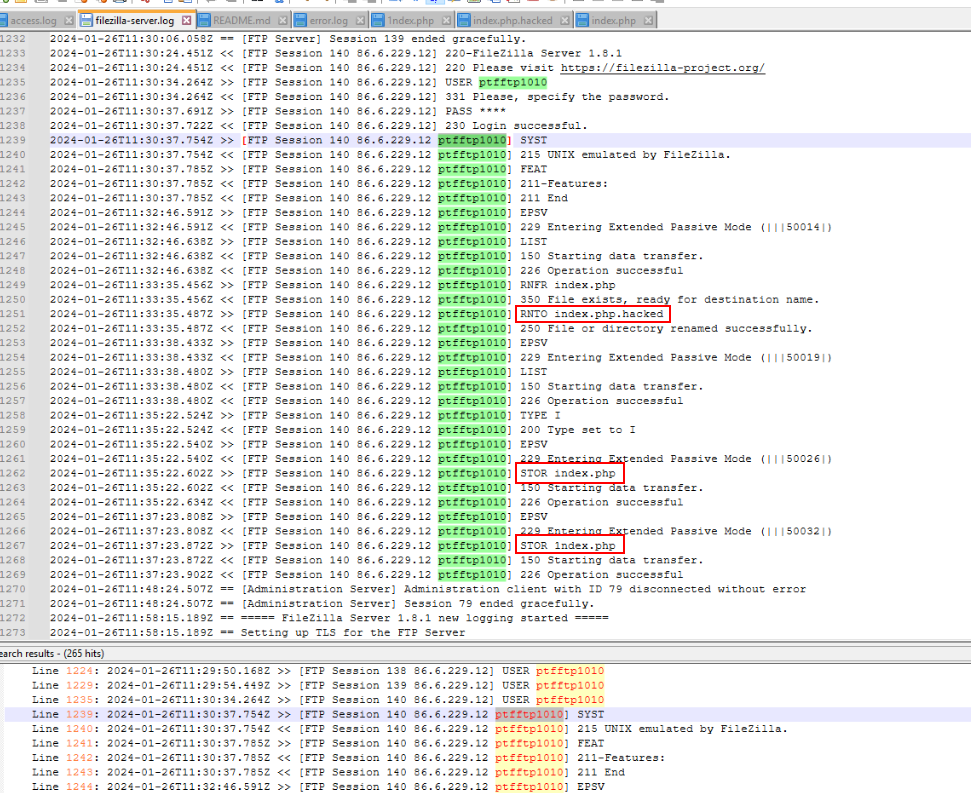971x793 pixels.
Task: Click '230 Login successful.' text
Action: pyautogui.click(x=516, y=126)
